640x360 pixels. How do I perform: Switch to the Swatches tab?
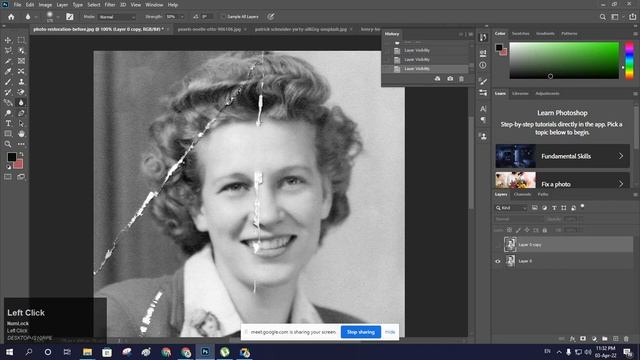(520, 33)
